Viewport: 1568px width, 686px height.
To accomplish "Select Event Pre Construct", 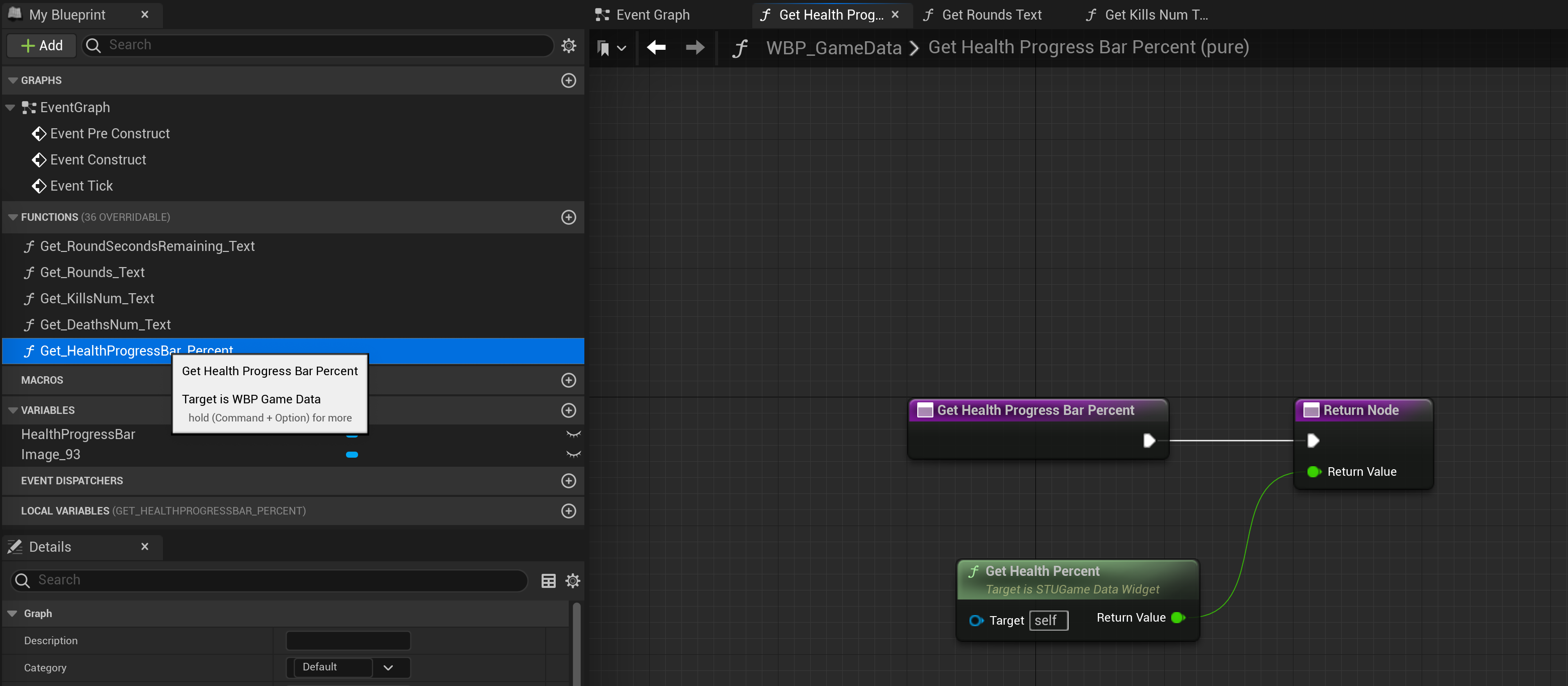I will (110, 134).
